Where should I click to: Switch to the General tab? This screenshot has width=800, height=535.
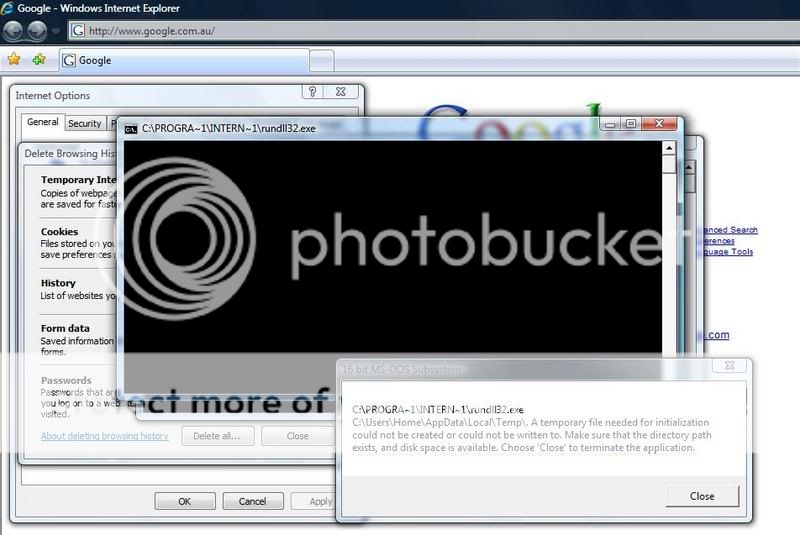[x=42, y=122]
